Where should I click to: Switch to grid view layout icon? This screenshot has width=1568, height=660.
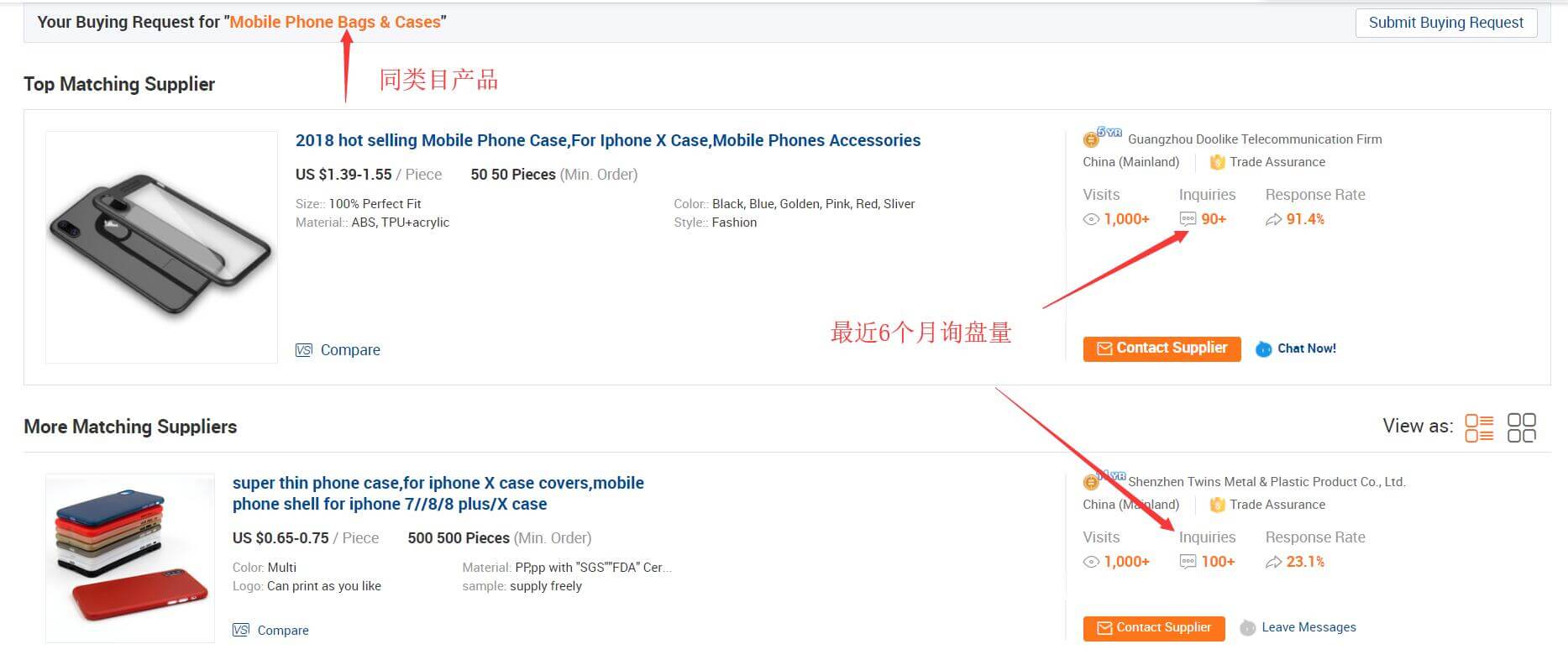[1521, 427]
